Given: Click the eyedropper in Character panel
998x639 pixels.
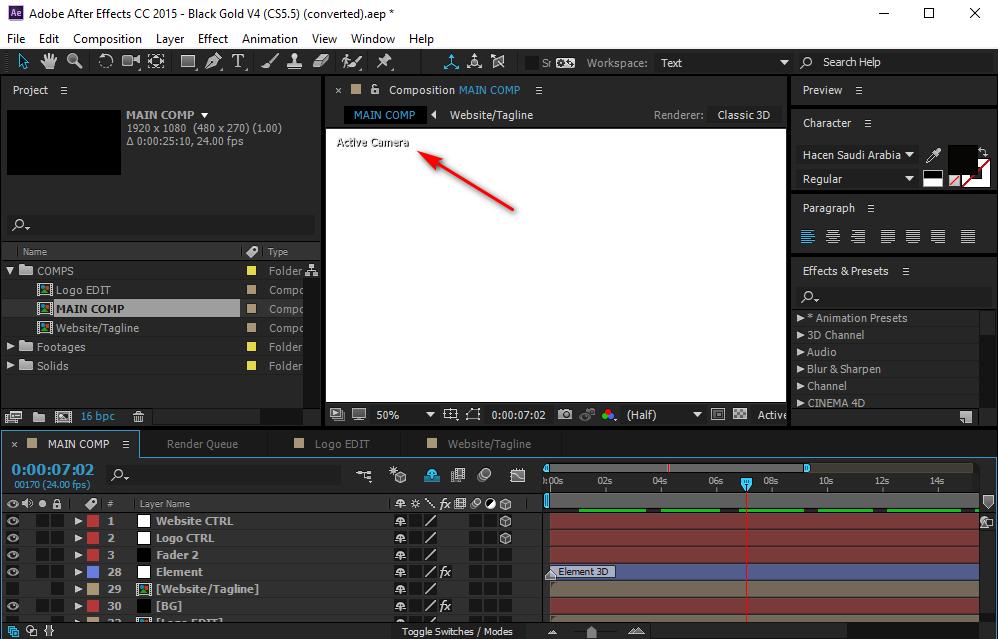Looking at the screenshot, I should (x=933, y=156).
